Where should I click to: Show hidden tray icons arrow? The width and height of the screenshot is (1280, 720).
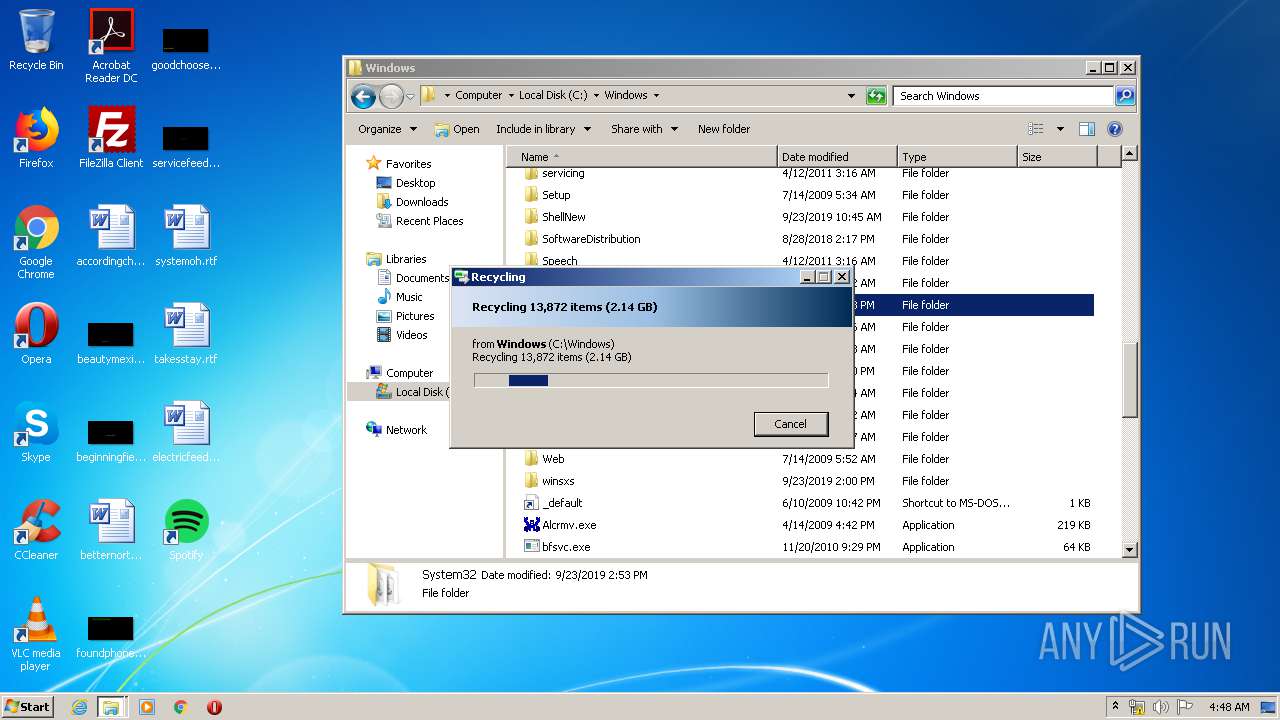pos(1115,707)
